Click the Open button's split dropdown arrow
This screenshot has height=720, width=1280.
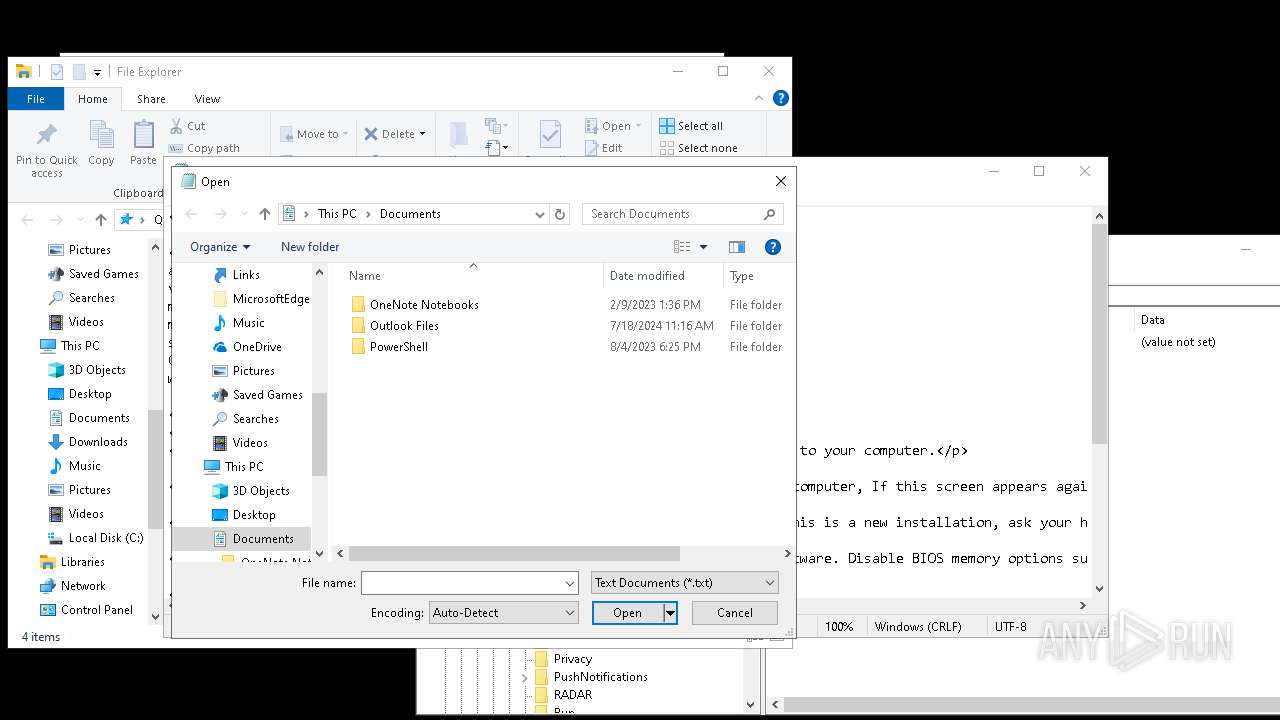coord(671,613)
